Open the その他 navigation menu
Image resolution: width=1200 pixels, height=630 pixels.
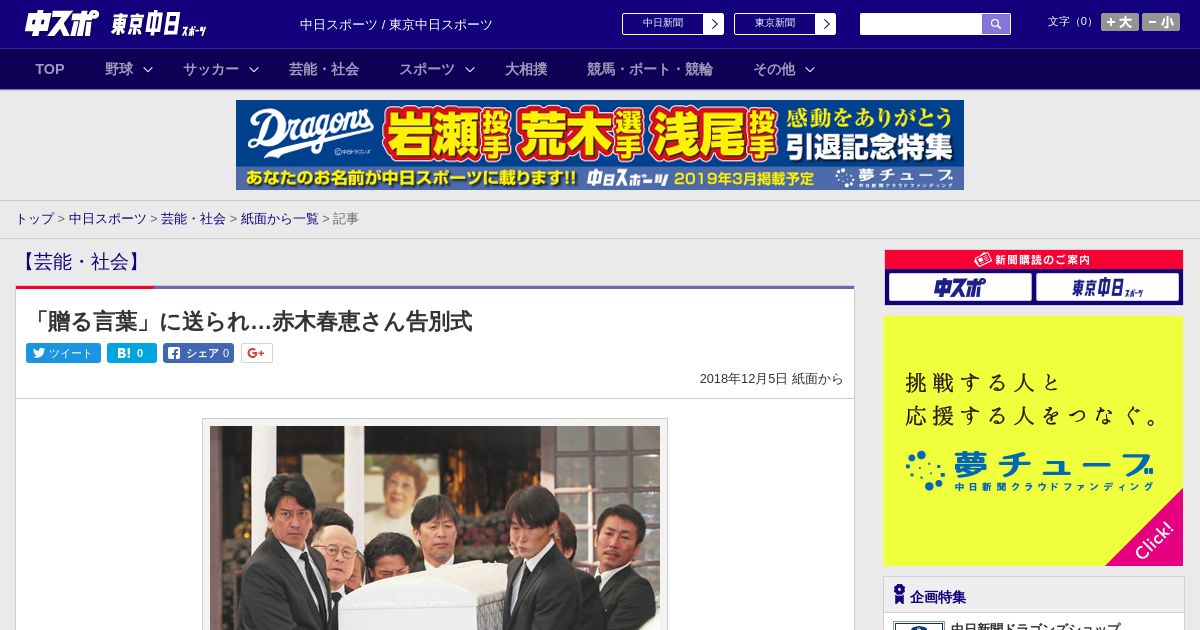[774, 69]
